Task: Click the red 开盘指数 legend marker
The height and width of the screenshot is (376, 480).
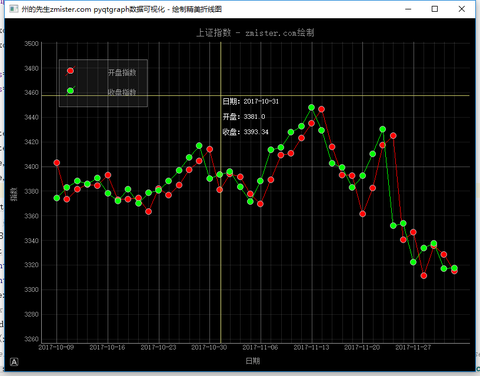Action: (70, 71)
